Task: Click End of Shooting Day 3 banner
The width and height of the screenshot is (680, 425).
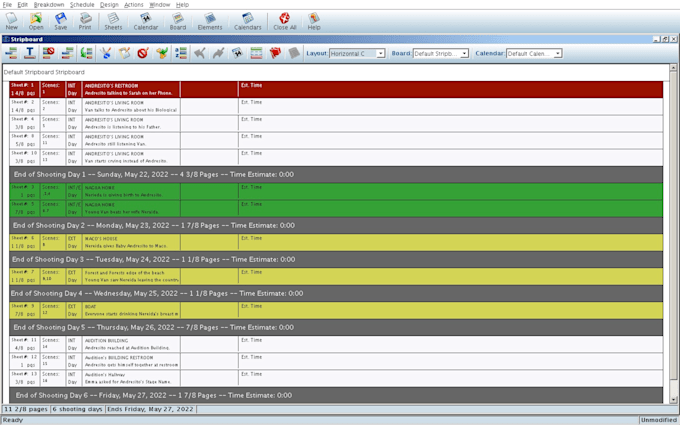Action: coord(336,259)
